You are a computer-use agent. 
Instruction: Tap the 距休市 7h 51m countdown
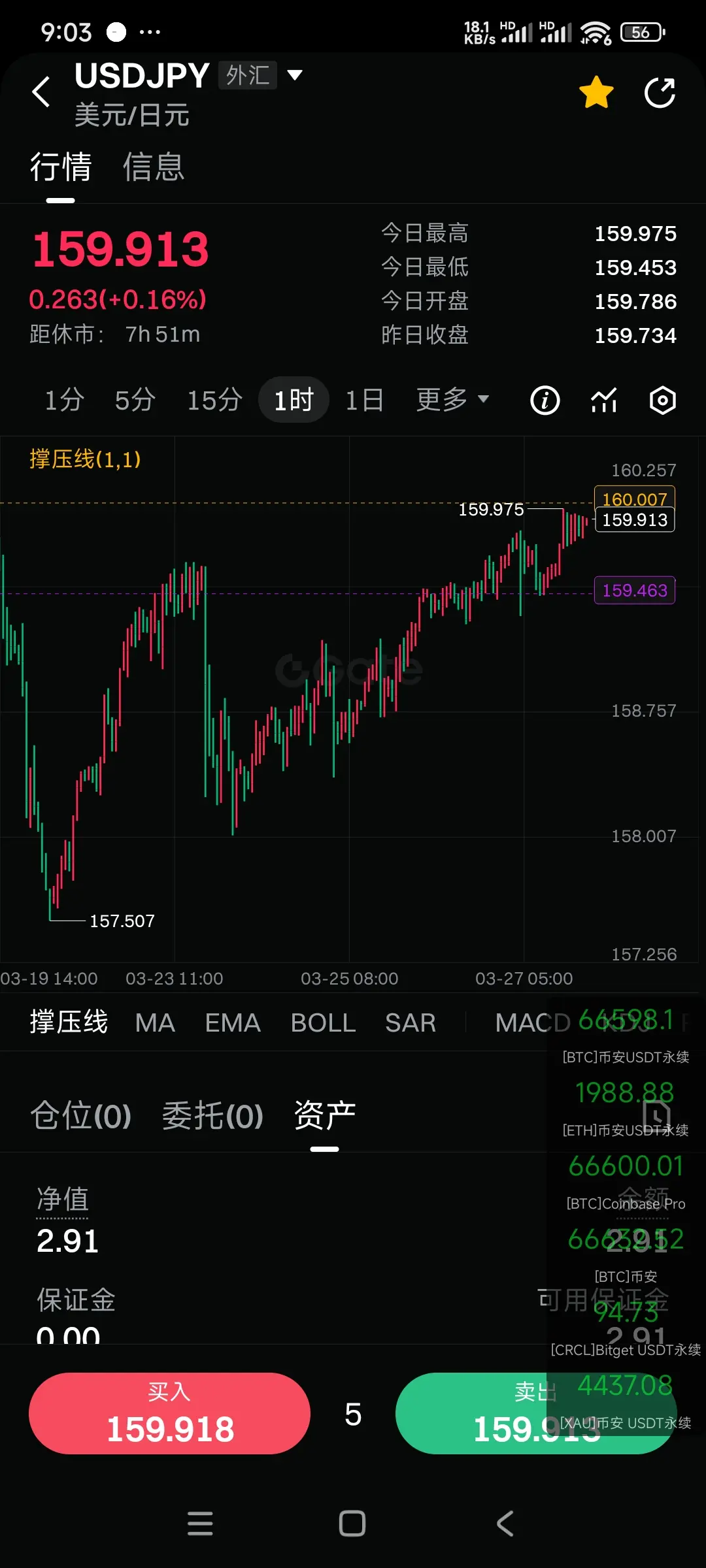(114, 335)
